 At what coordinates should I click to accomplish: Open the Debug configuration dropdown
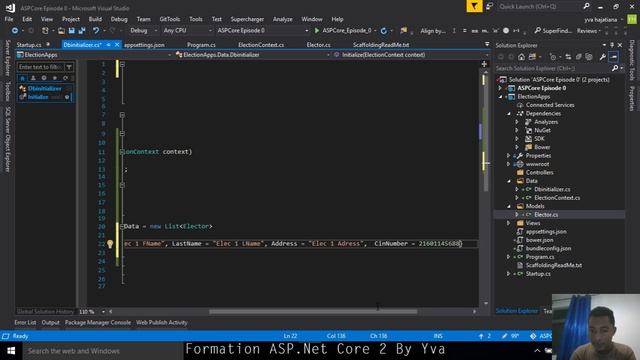pyautogui.click(x=143, y=31)
